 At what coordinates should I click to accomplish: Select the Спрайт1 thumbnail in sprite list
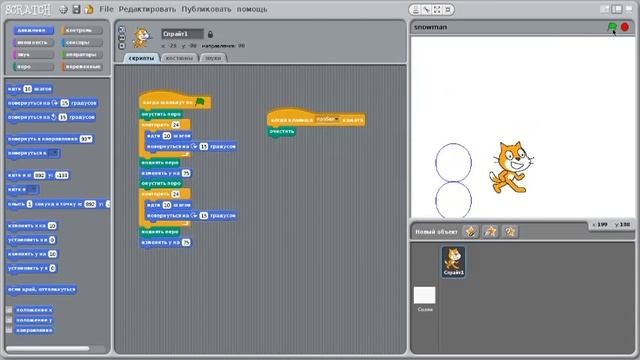[453, 262]
